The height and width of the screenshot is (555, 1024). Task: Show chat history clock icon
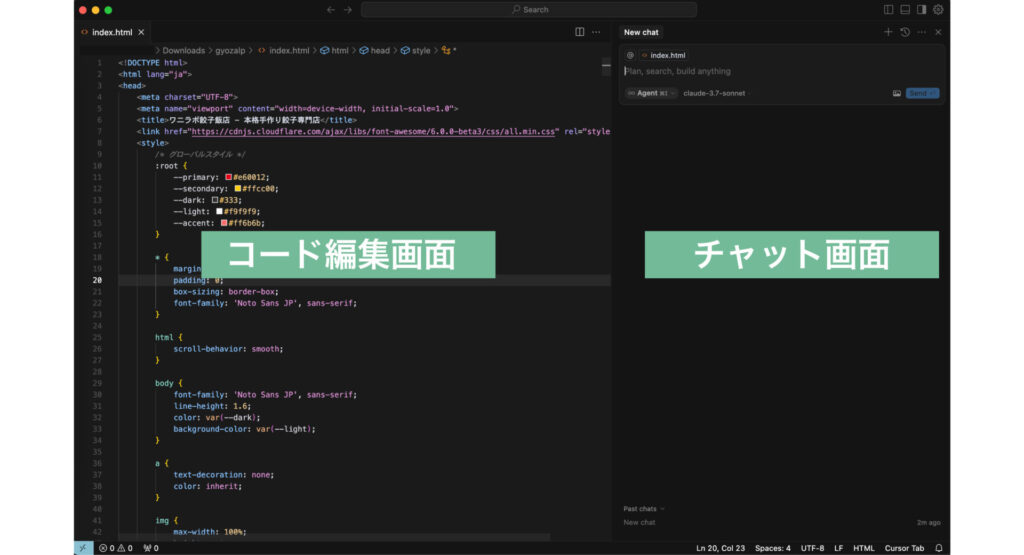(x=904, y=32)
